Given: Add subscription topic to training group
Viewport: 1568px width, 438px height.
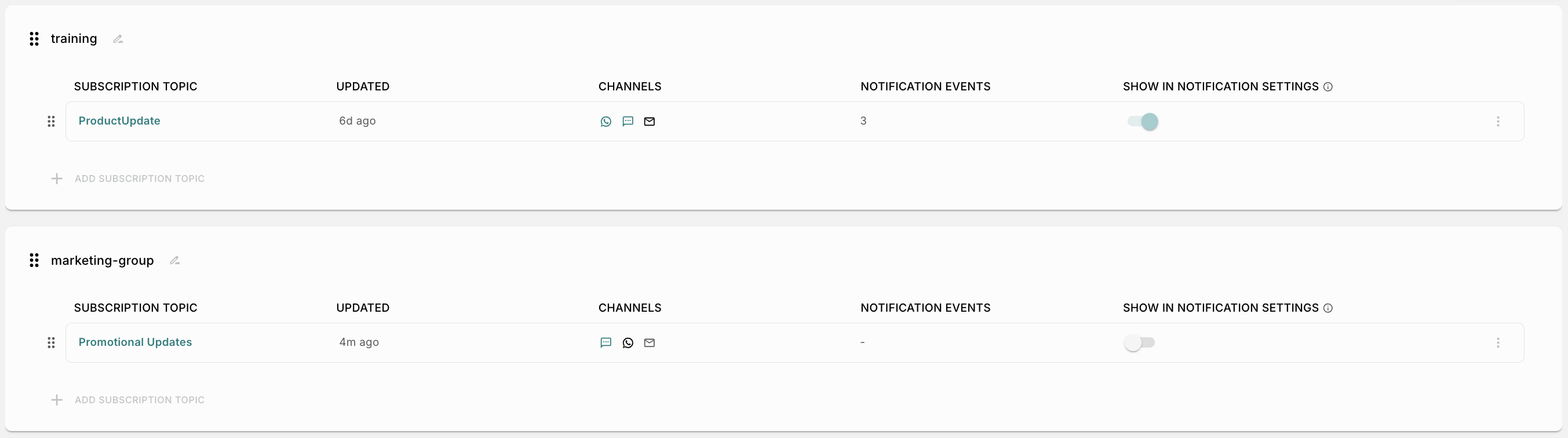Looking at the screenshot, I should 128,179.
